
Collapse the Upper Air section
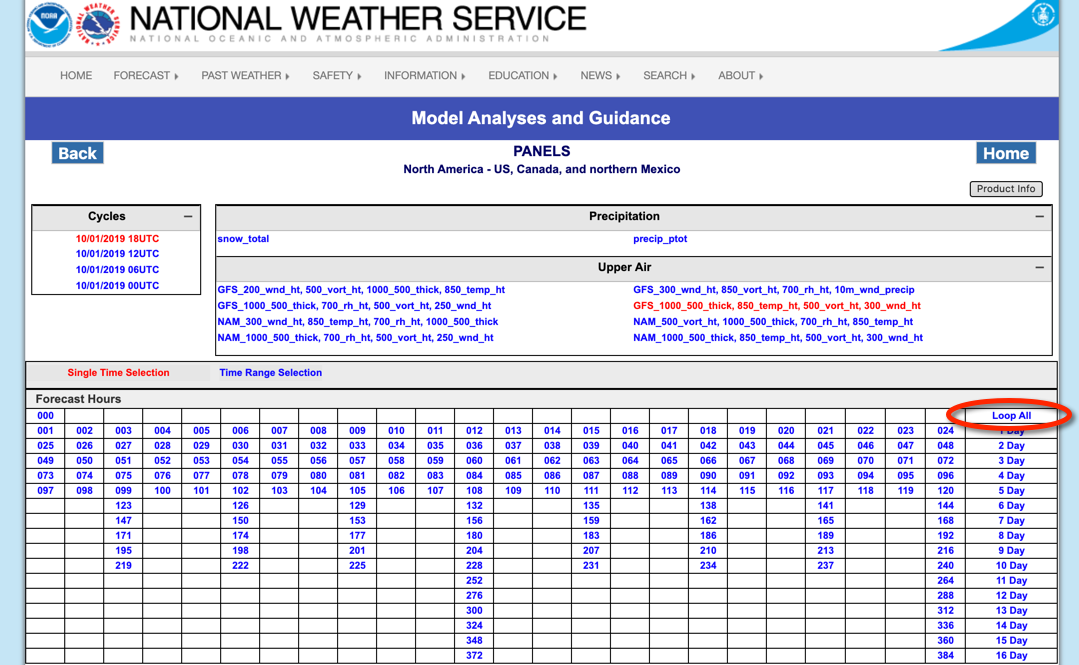point(1039,267)
